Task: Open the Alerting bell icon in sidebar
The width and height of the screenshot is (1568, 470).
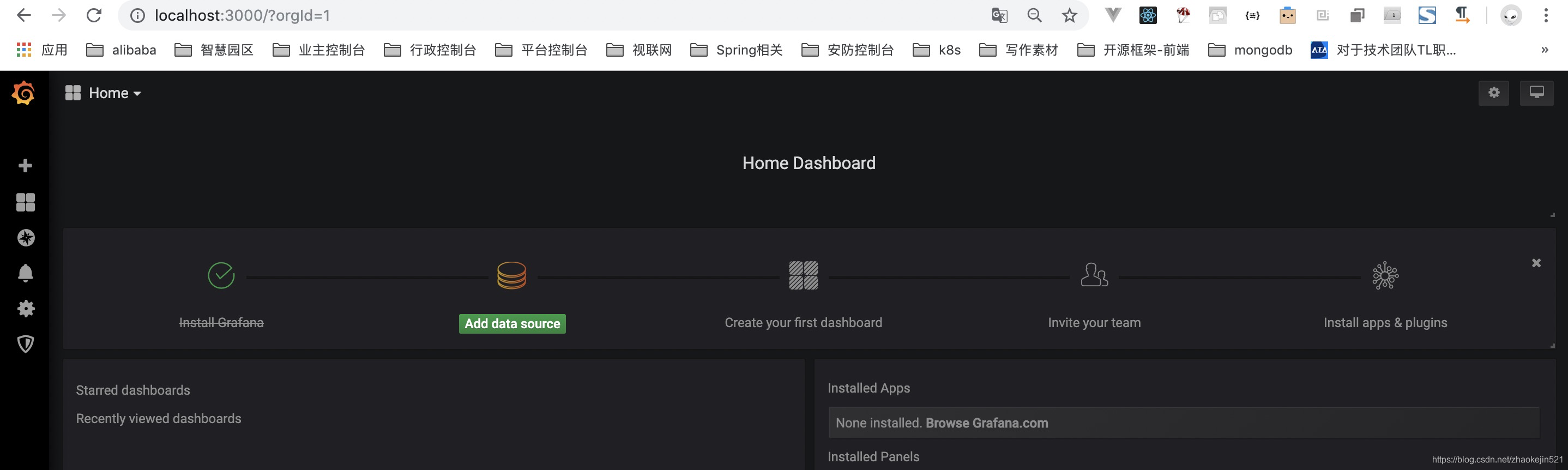Action: [x=26, y=273]
